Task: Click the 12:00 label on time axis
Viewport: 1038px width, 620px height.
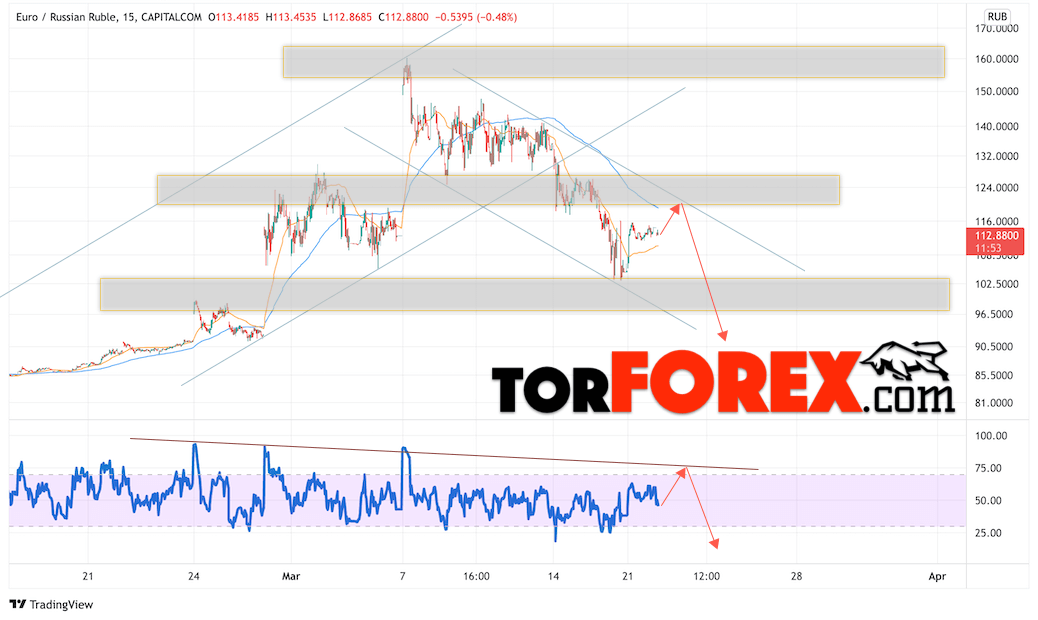Action: point(706,576)
